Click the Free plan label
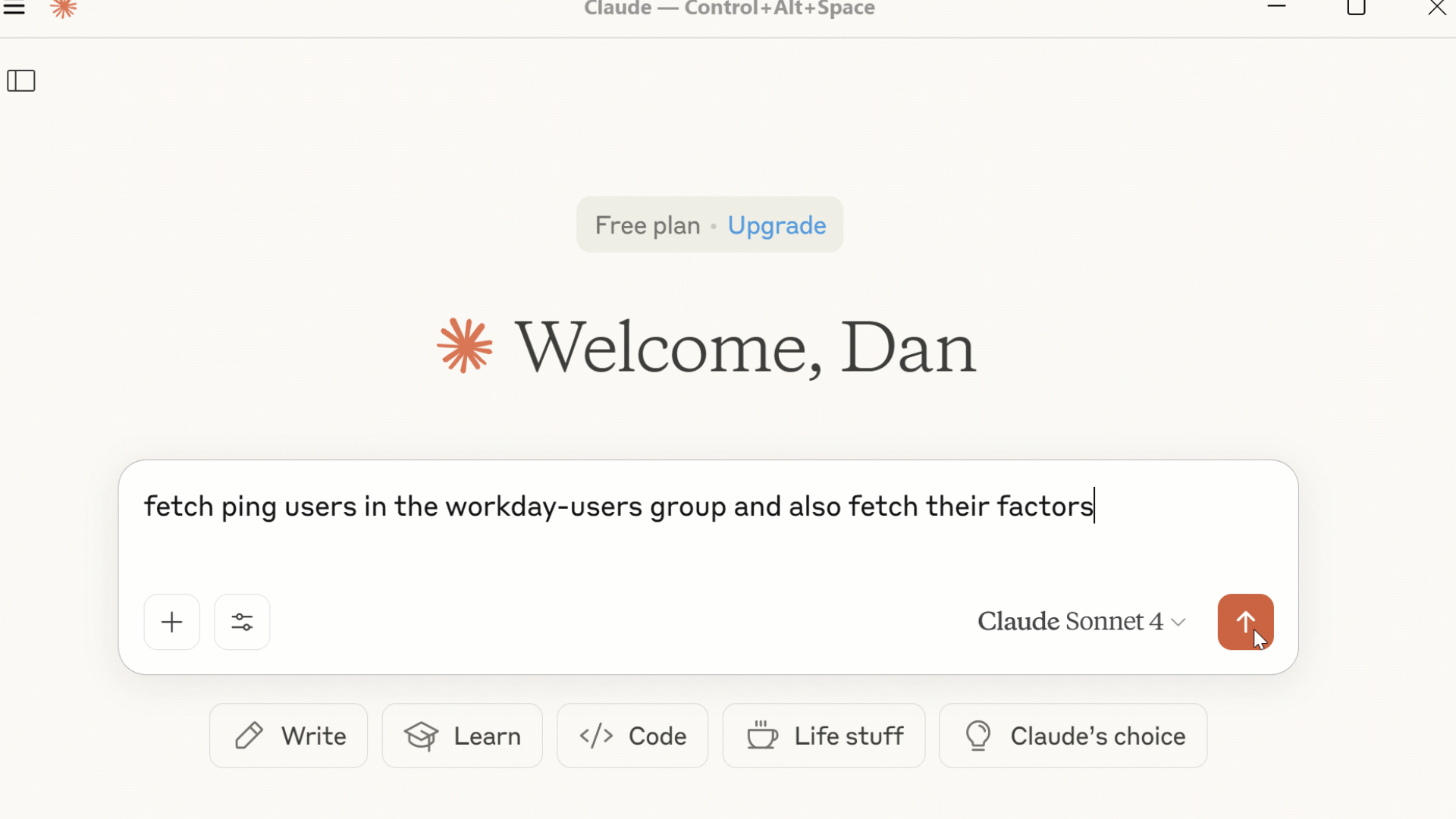 [647, 225]
